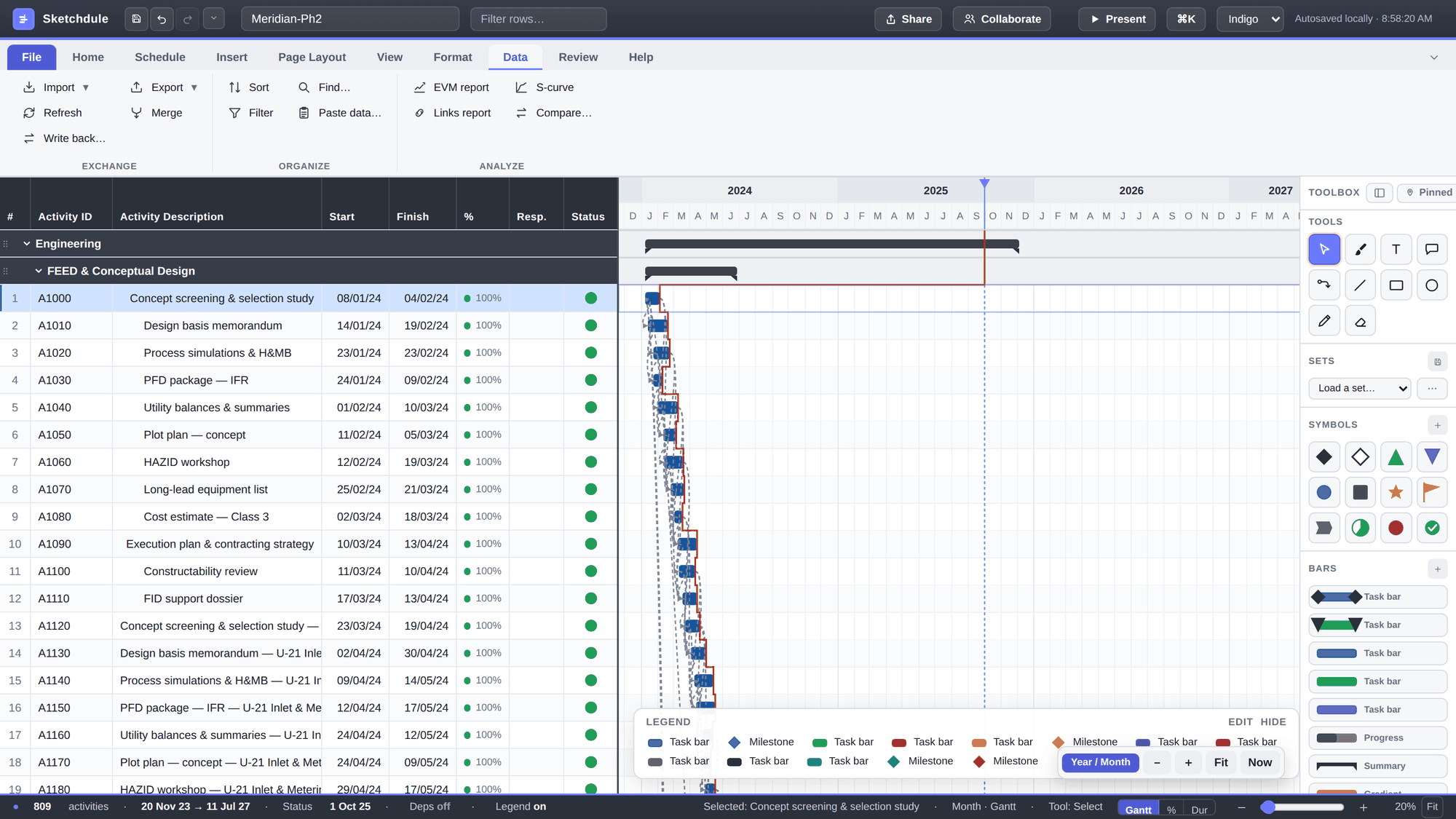Open the Load a set dropdown
Image resolution: width=1456 pixels, height=819 pixels.
coord(1359,389)
